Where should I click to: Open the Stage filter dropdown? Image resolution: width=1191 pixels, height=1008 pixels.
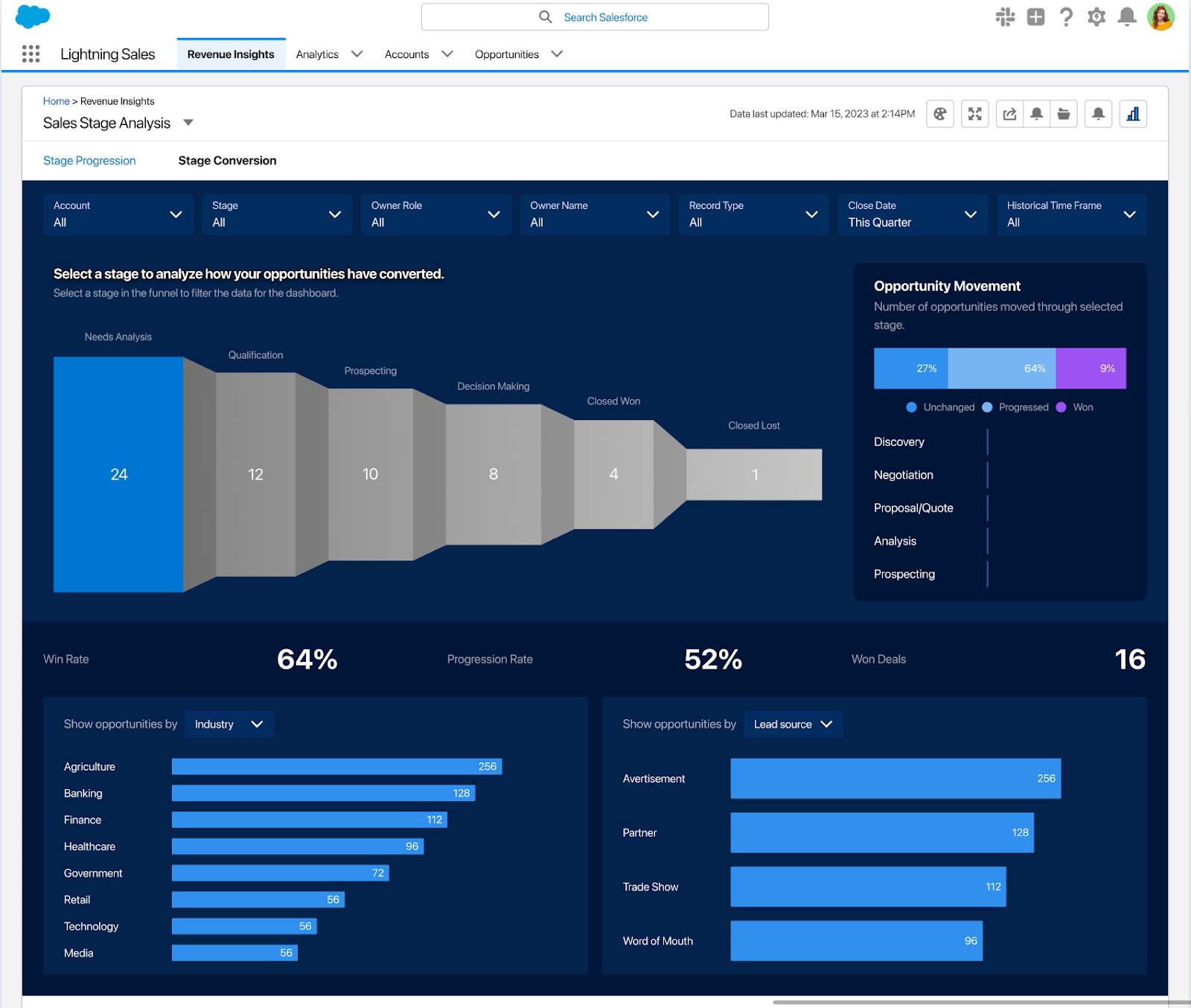tap(277, 214)
